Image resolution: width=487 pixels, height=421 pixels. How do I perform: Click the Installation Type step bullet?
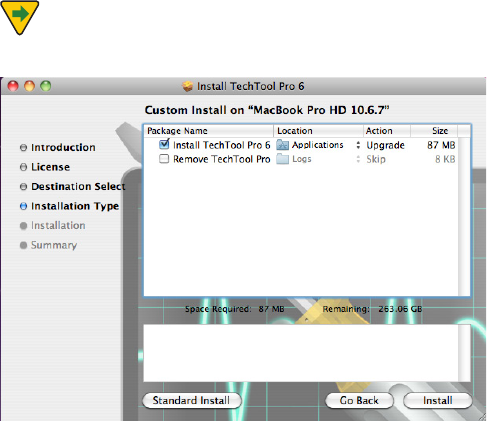click(23, 206)
